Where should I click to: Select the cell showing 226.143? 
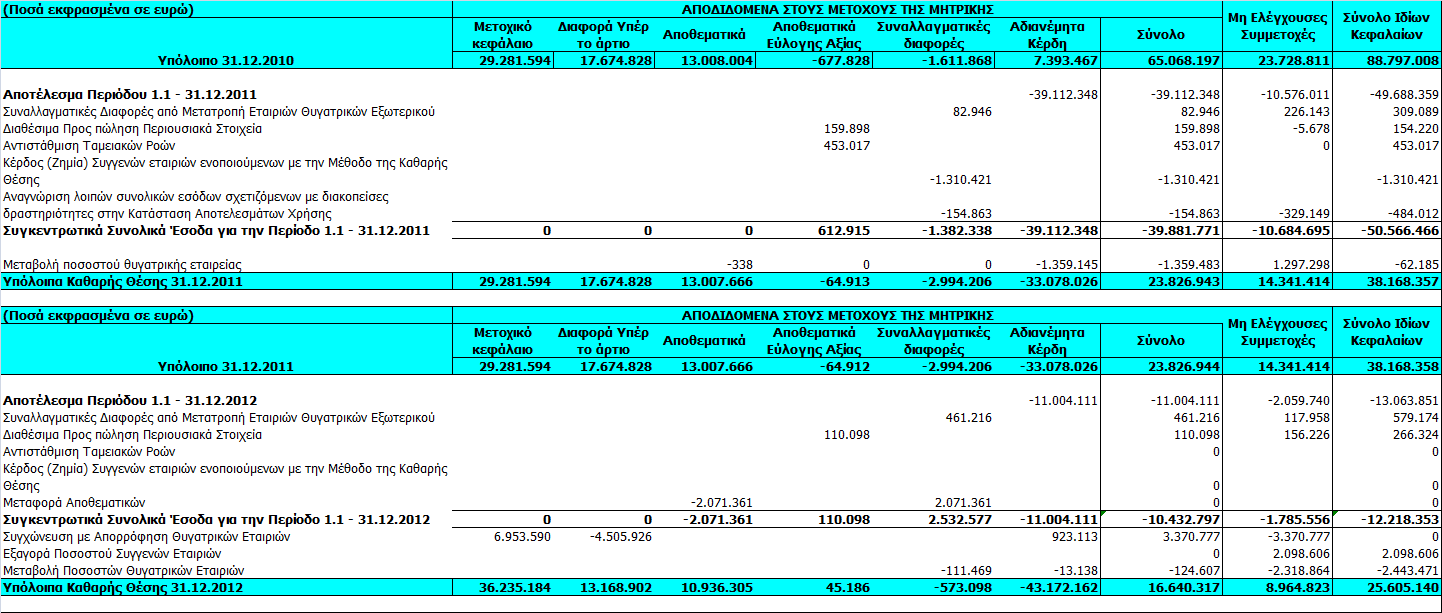pyautogui.click(x=1306, y=111)
